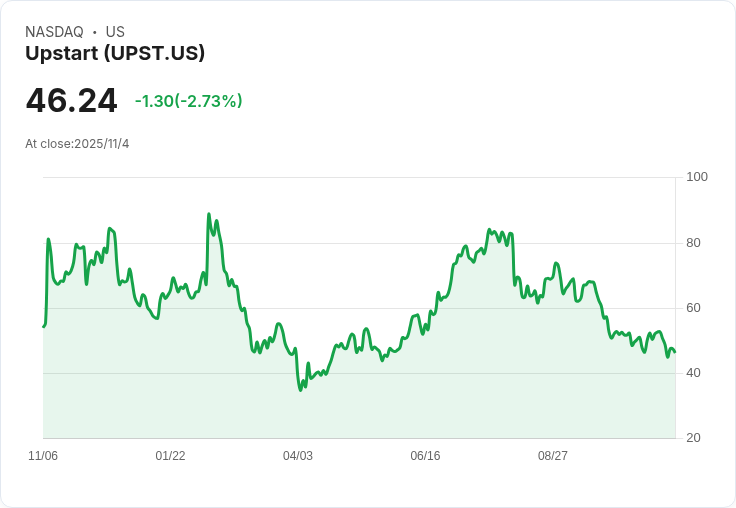Select the 06/16 date on x-axis
736x508 pixels.
tap(425, 456)
